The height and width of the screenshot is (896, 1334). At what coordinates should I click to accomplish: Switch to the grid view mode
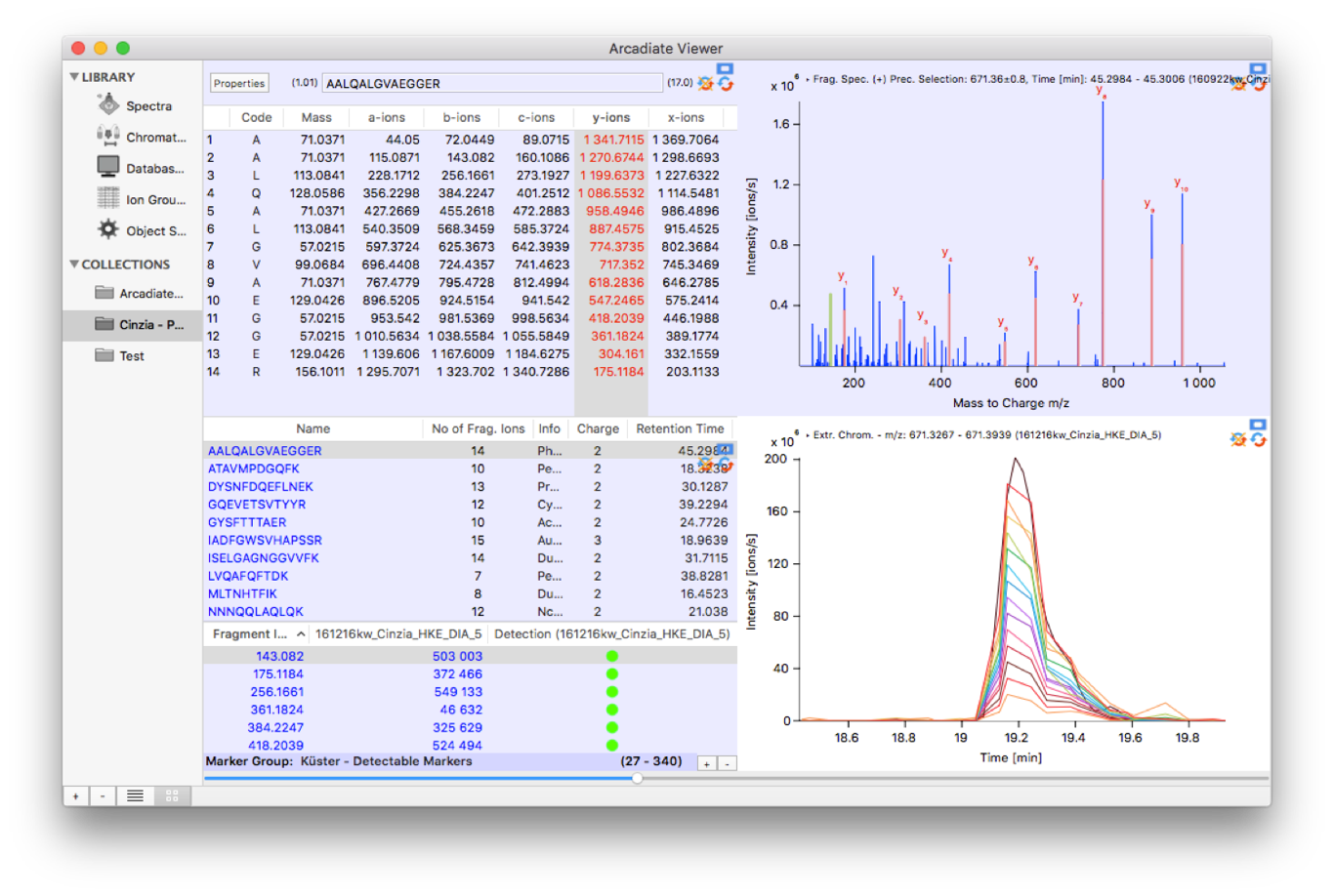click(x=172, y=796)
